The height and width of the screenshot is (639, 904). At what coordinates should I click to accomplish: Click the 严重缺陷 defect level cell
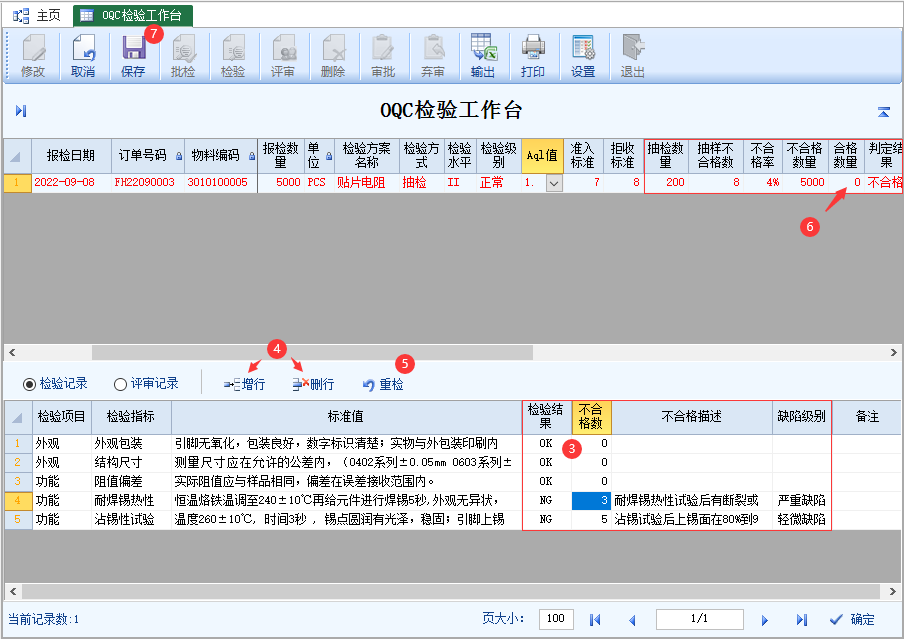click(801, 501)
